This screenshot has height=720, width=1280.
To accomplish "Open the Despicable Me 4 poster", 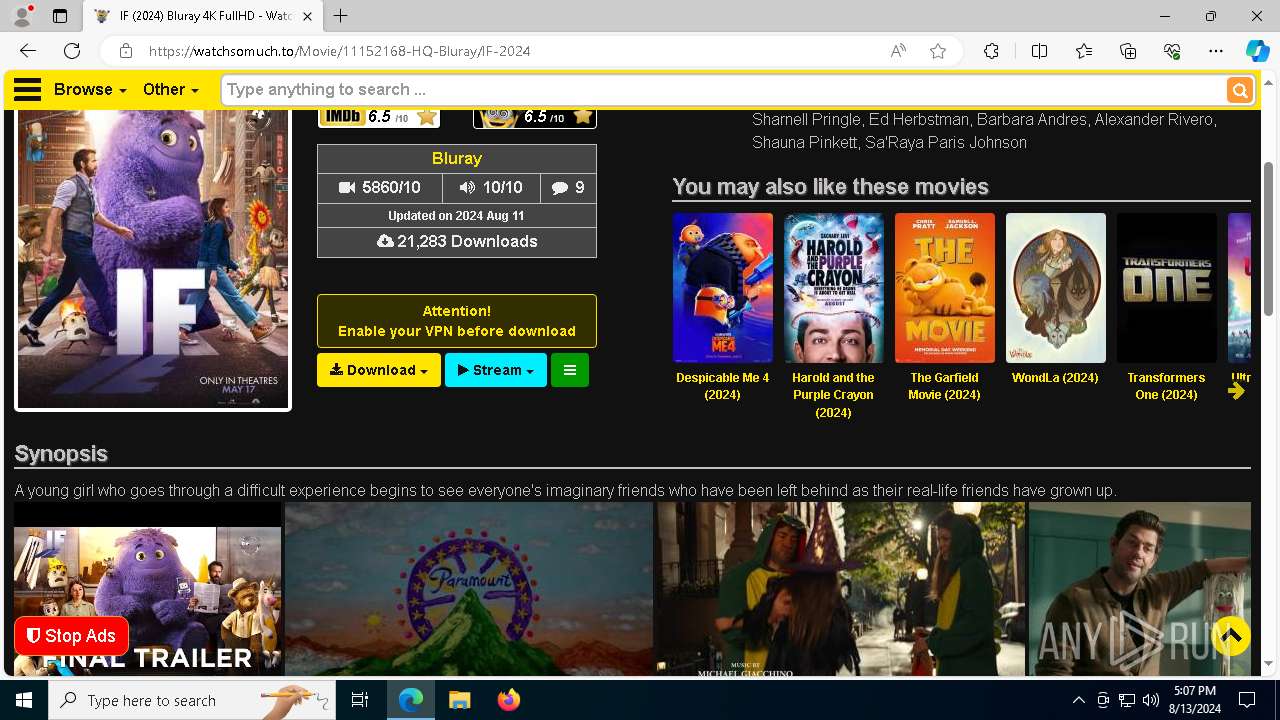I will pyautogui.click(x=723, y=288).
